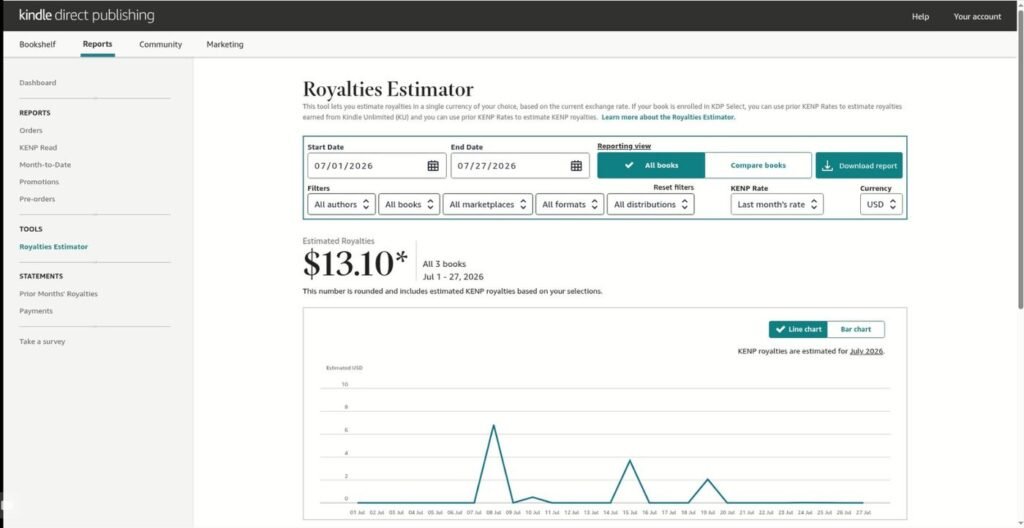Expand the All formats dropdown

[569, 205]
